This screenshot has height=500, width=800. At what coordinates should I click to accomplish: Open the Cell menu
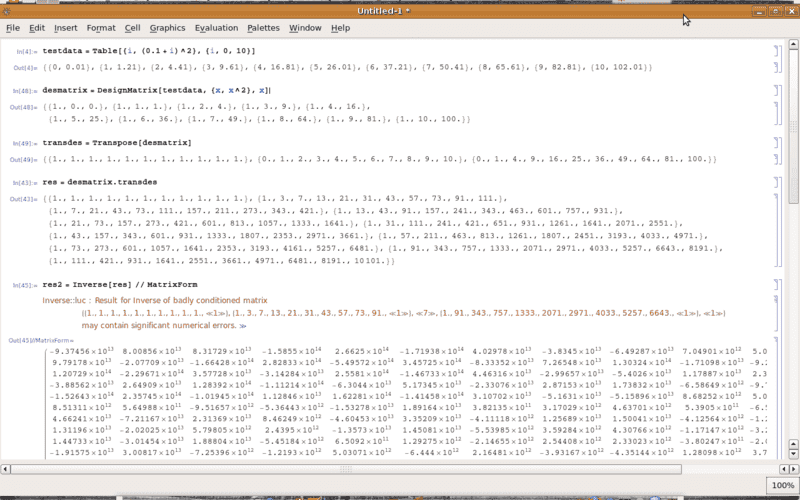pyautogui.click(x=133, y=28)
